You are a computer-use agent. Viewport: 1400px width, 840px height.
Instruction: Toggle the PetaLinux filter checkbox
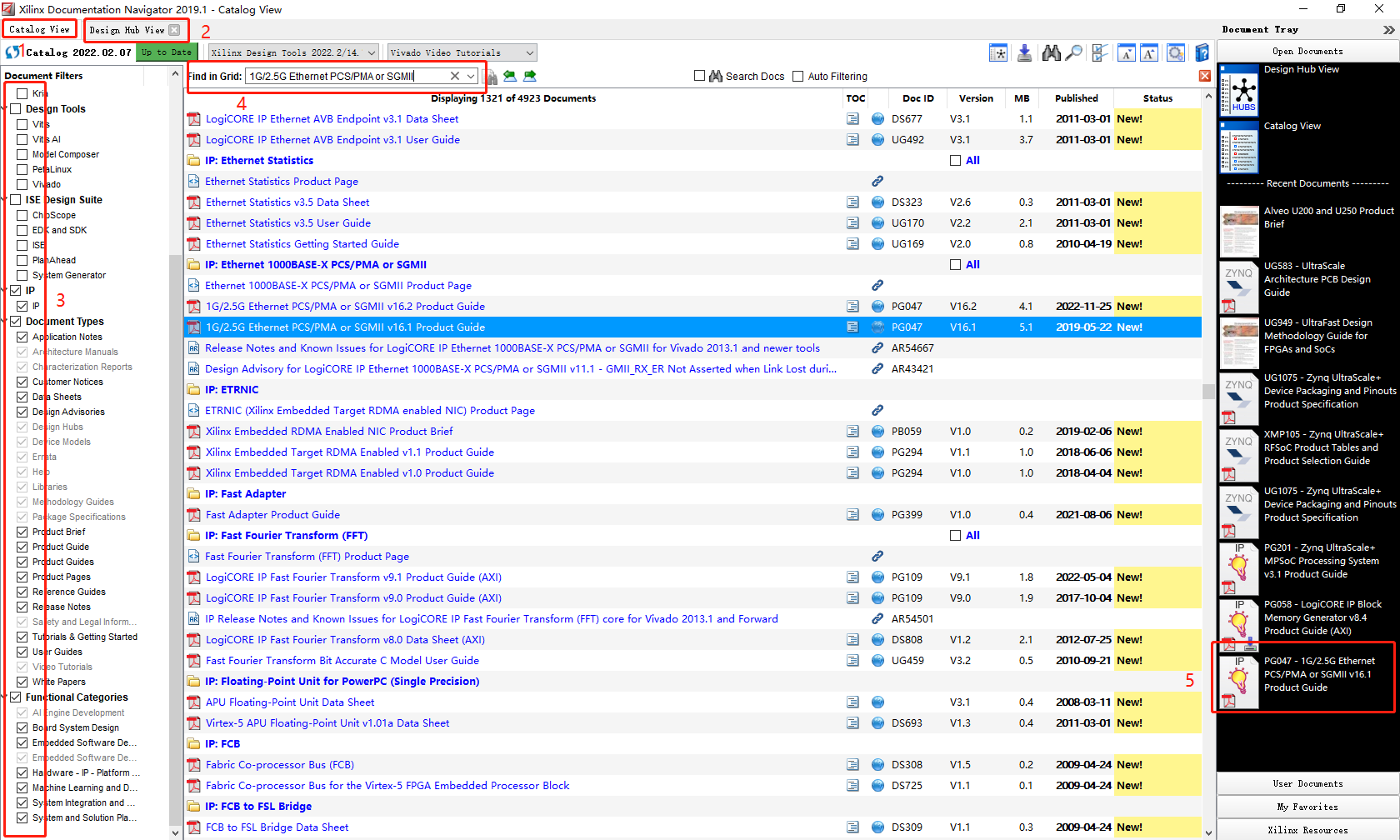point(22,169)
